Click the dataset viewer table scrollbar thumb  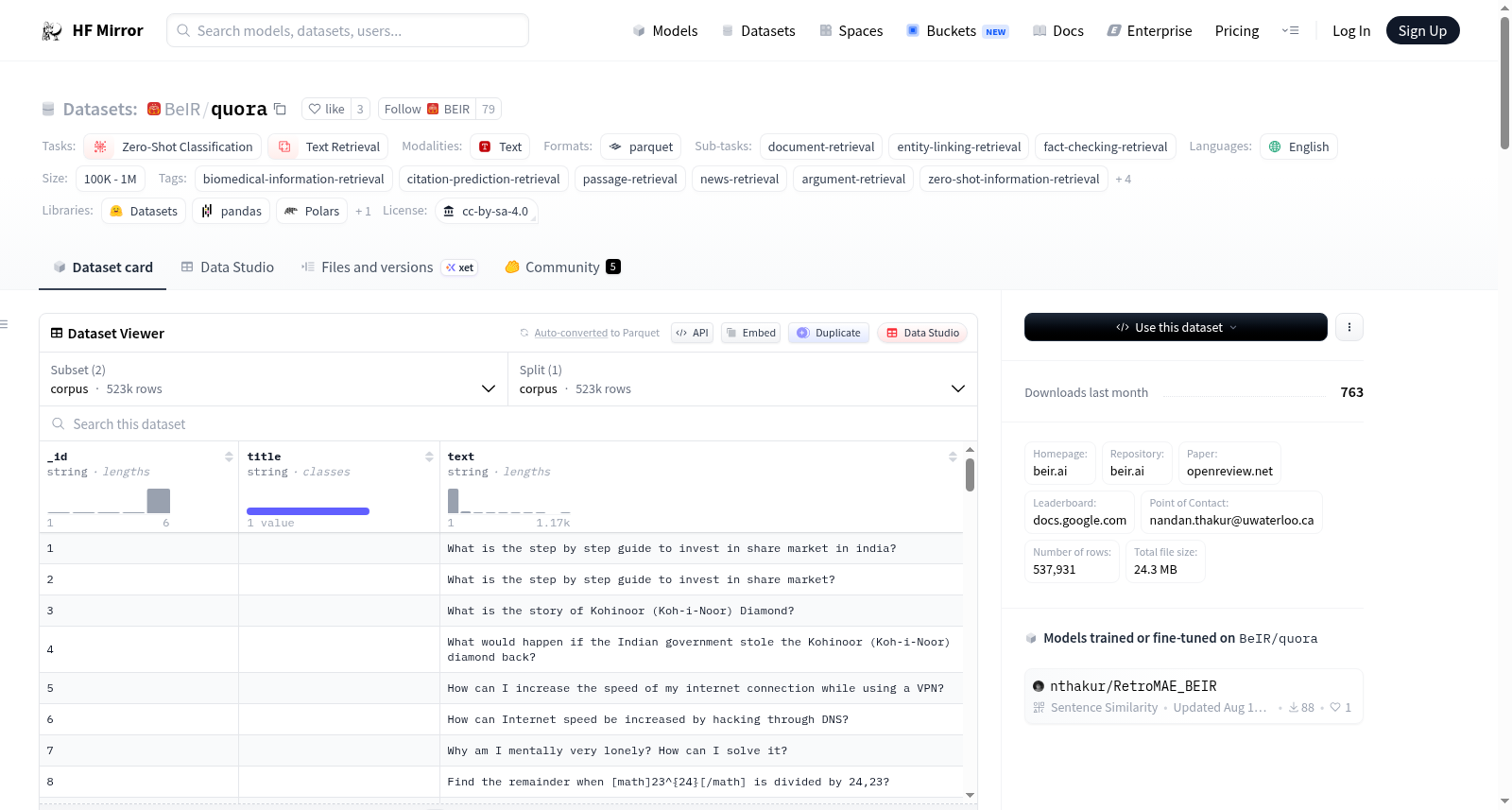click(x=970, y=474)
